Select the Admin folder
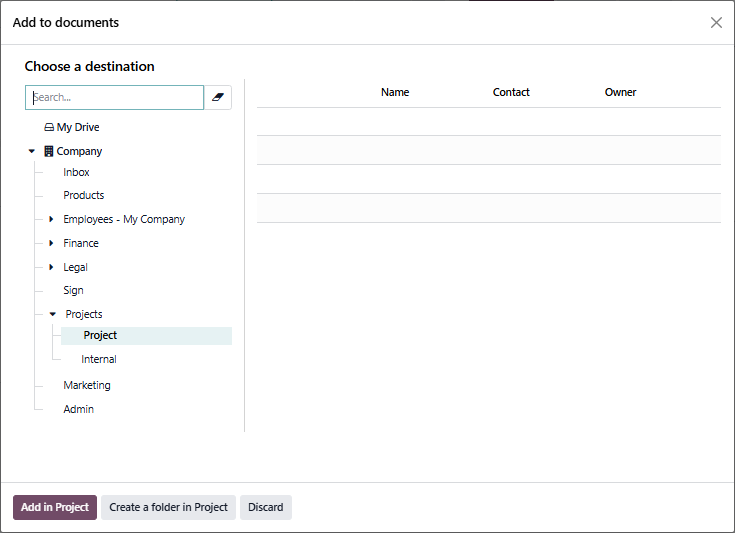 pos(78,409)
